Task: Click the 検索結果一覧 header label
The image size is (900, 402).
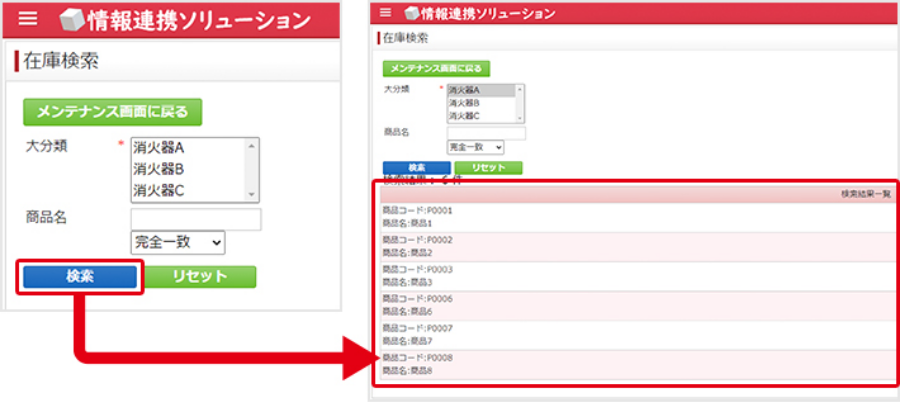Action: tap(866, 195)
